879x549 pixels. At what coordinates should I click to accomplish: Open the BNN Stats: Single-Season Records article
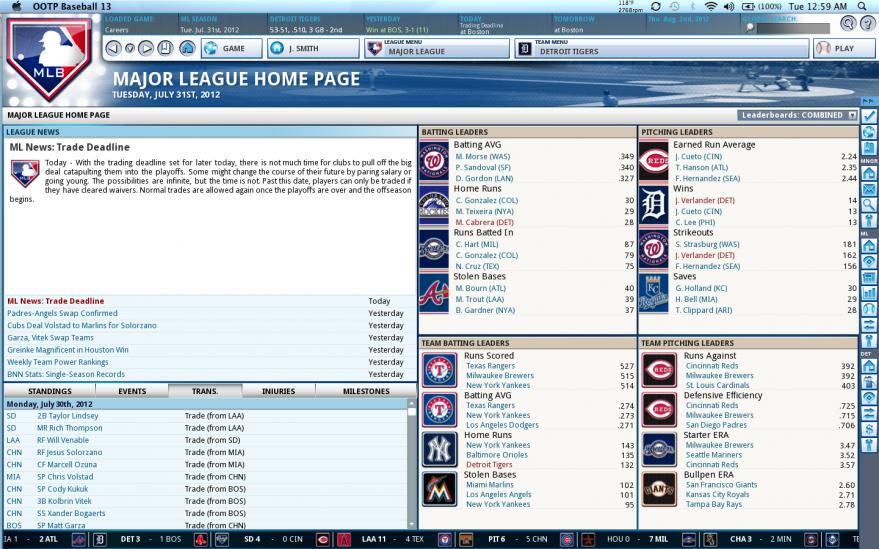(66, 374)
